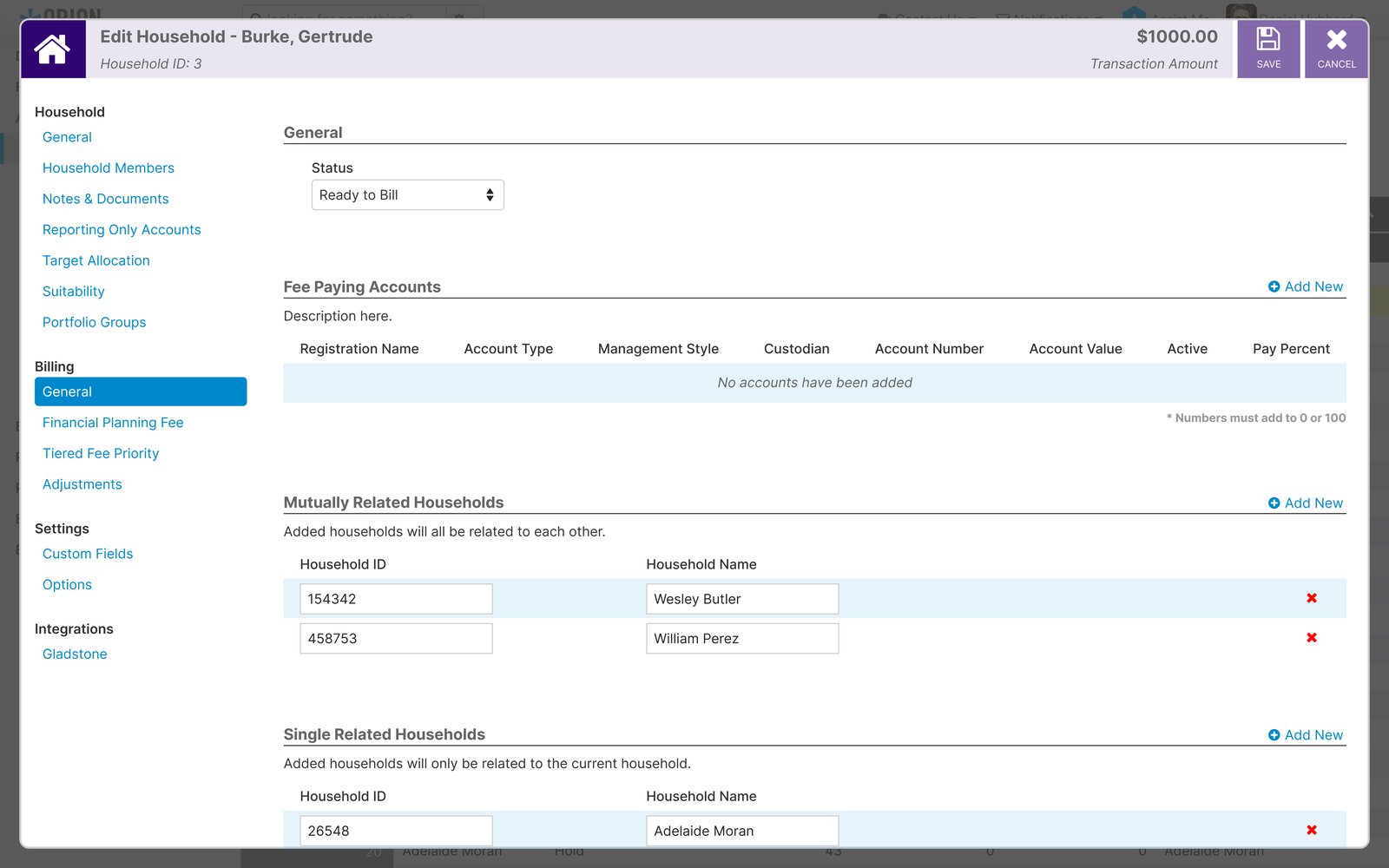
Task: Save the household changes
Action: point(1268,49)
